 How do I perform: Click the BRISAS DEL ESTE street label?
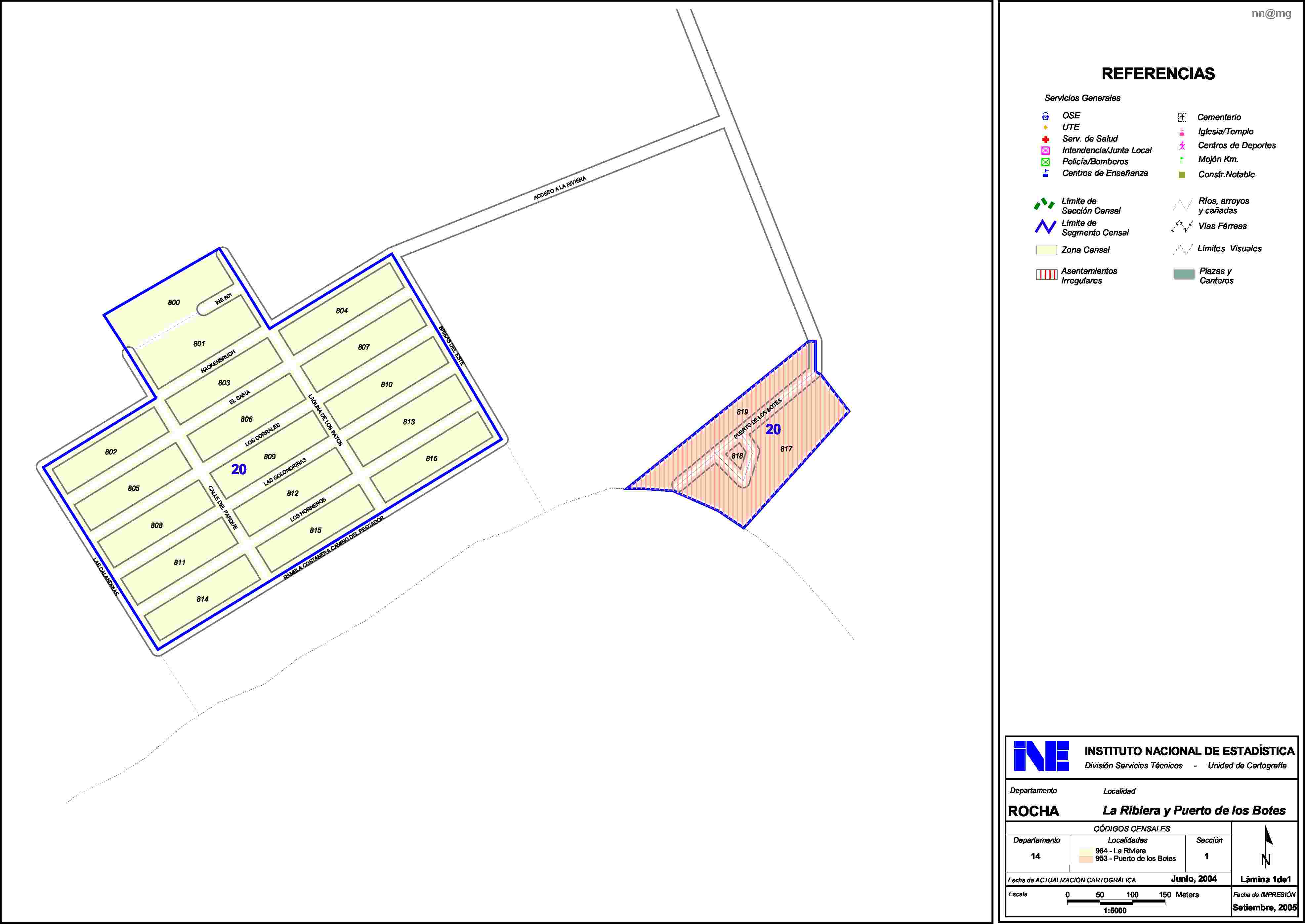coord(451,345)
